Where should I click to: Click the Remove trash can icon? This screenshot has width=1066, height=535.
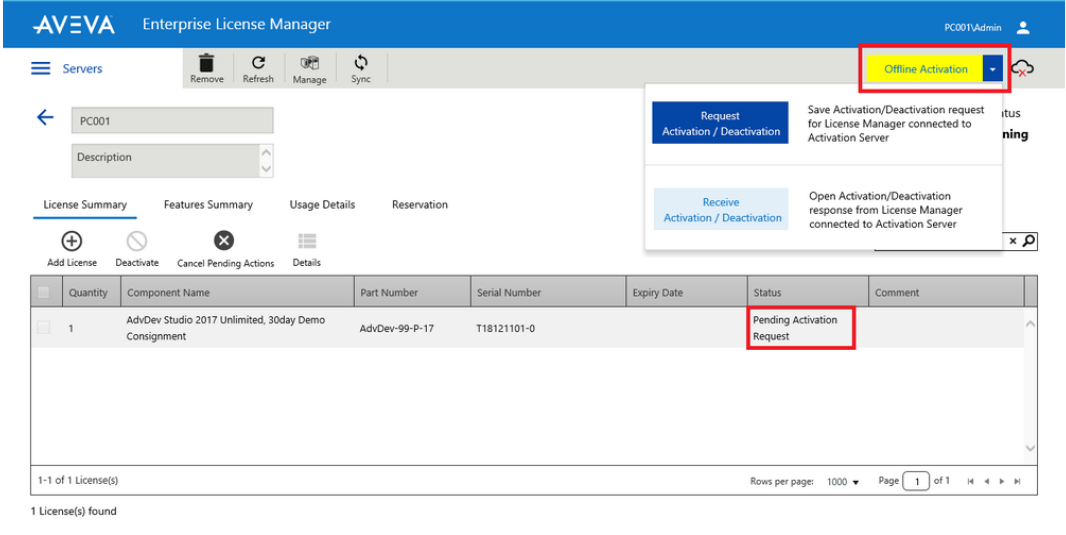coord(207,63)
